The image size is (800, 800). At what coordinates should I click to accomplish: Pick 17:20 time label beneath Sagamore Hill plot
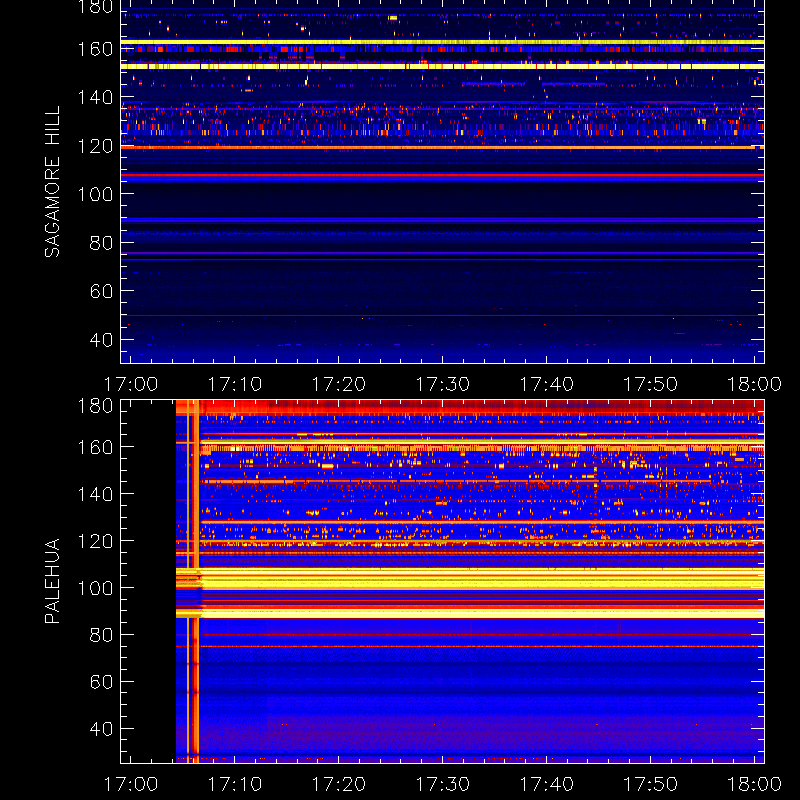(339, 384)
